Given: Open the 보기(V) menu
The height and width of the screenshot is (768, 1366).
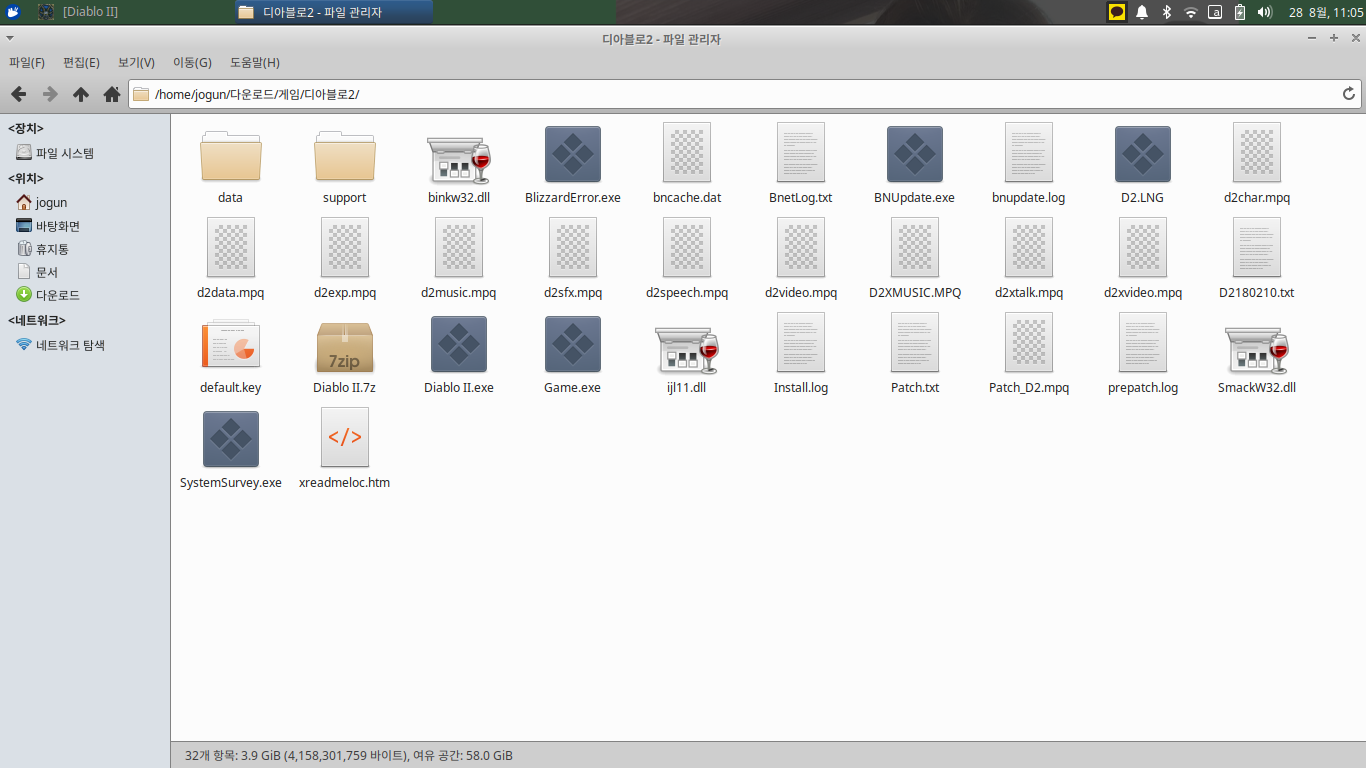Looking at the screenshot, I should (137, 62).
